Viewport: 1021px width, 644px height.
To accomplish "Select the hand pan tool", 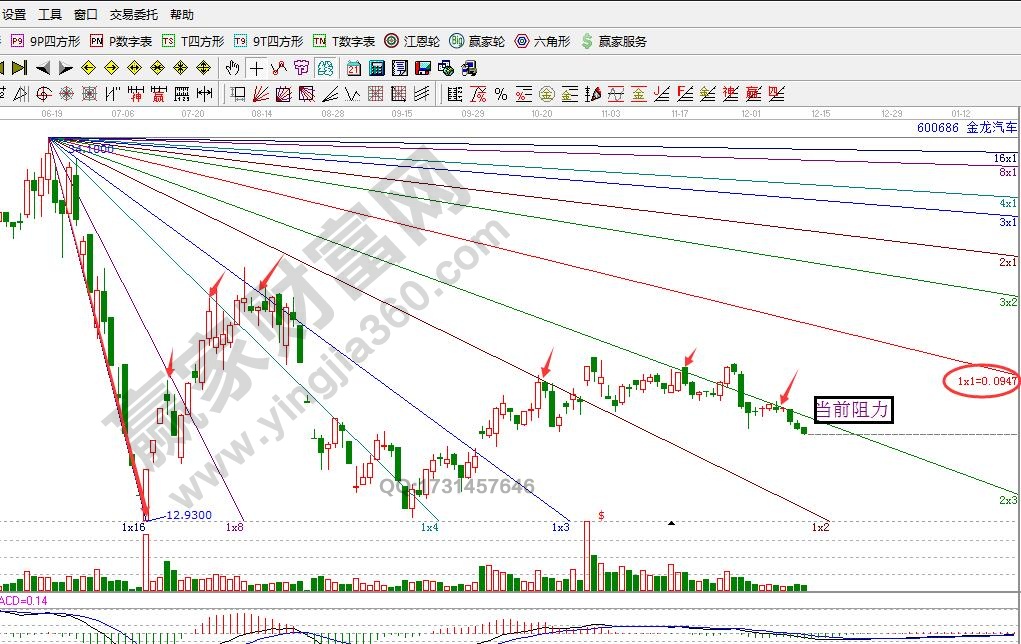I will (x=232, y=68).
